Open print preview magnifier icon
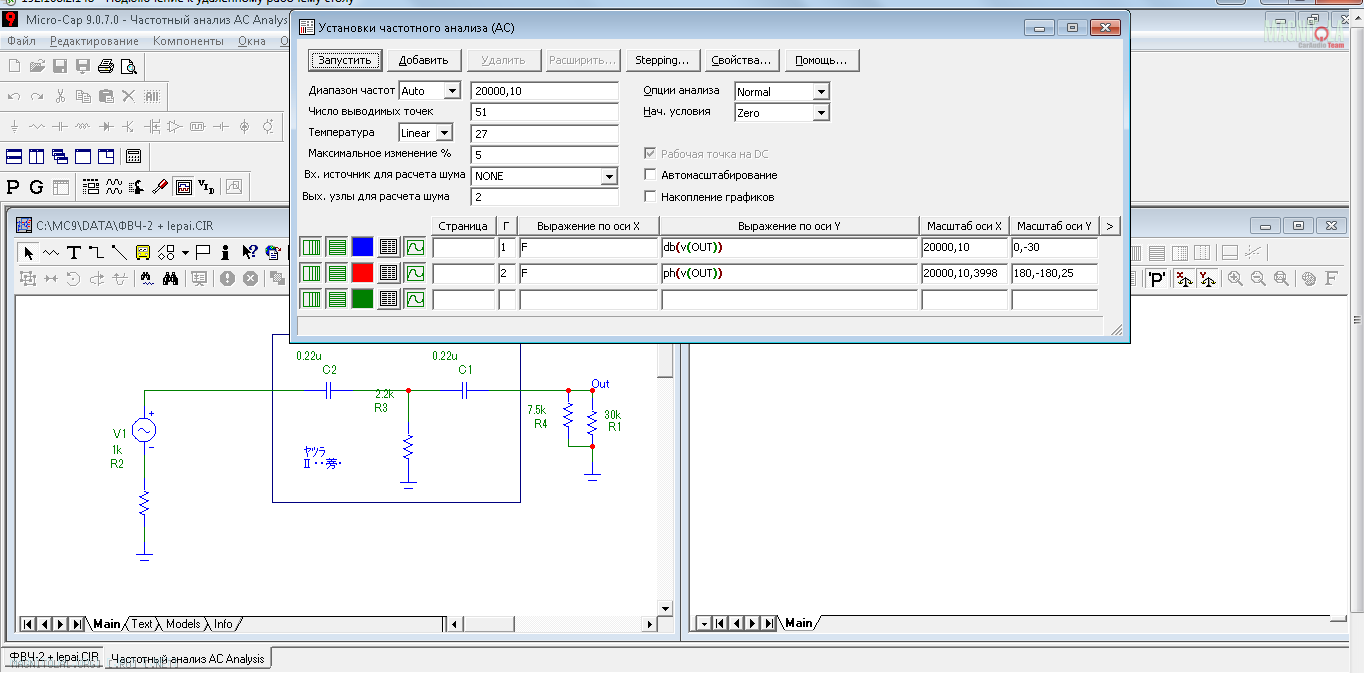The image size is (1364, 673). (x=128, y=67)
